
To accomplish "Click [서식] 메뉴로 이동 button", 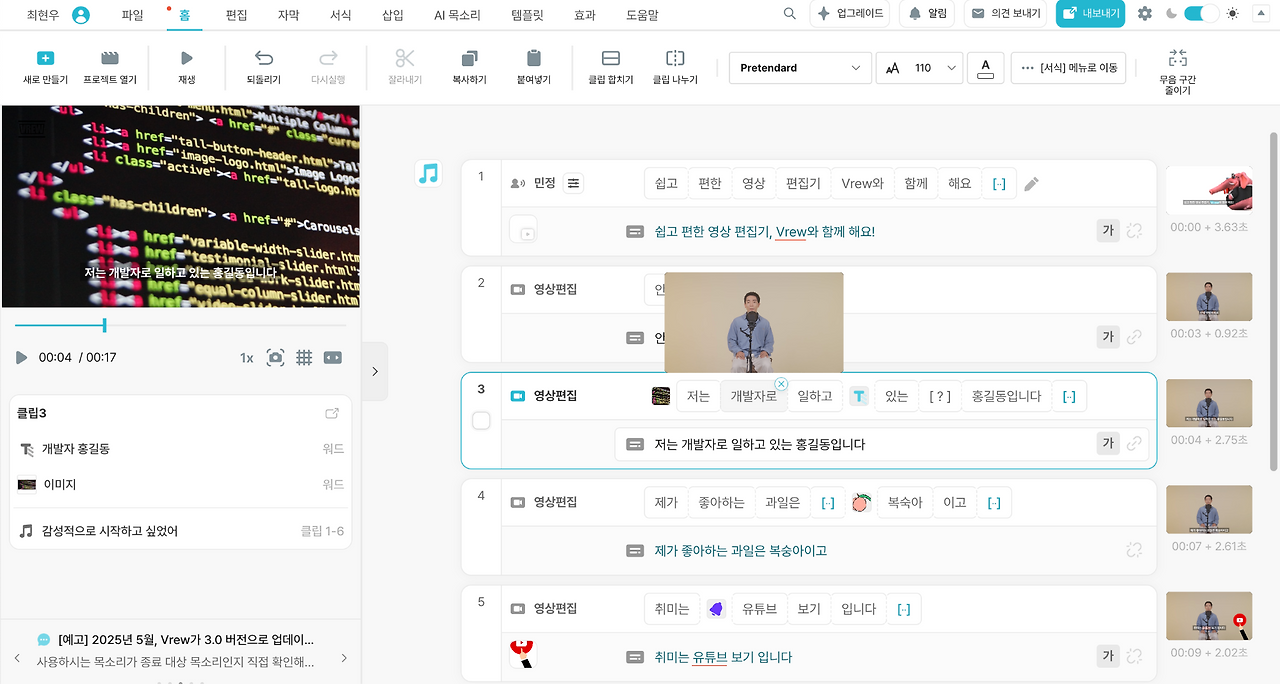I will (x=1069, y=68).
